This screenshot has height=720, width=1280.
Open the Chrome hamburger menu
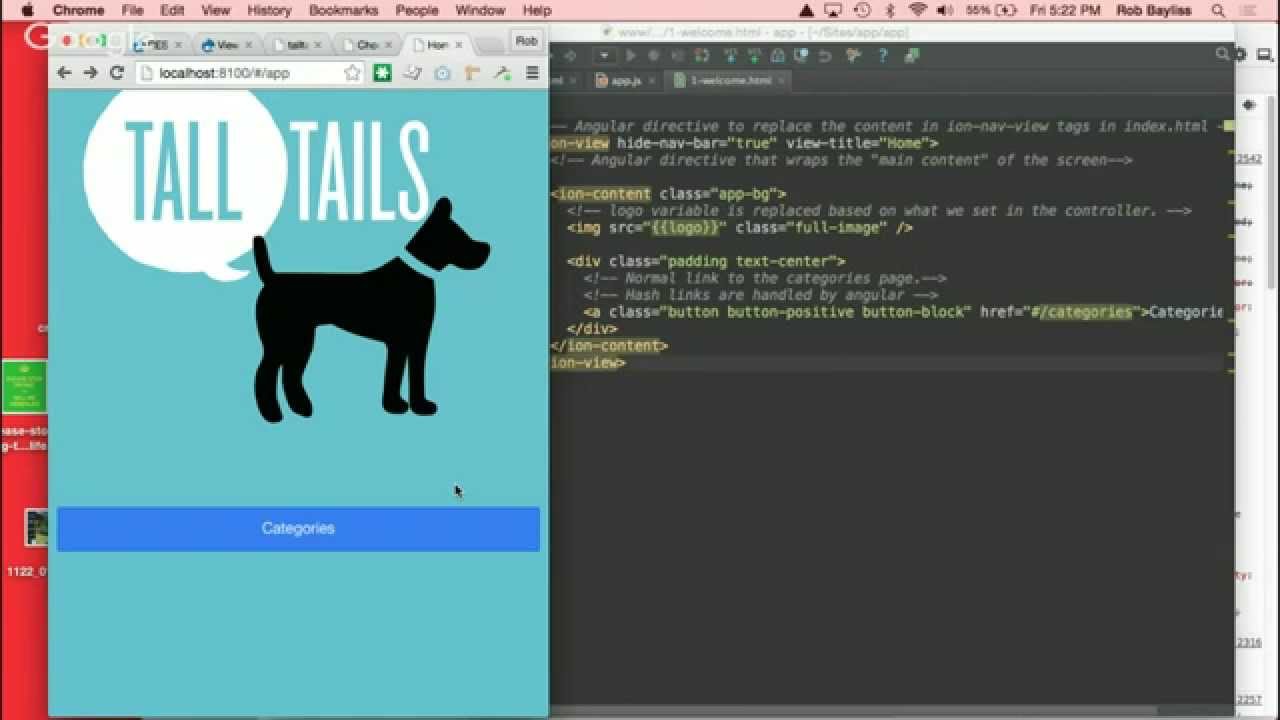tap(532, 73)
